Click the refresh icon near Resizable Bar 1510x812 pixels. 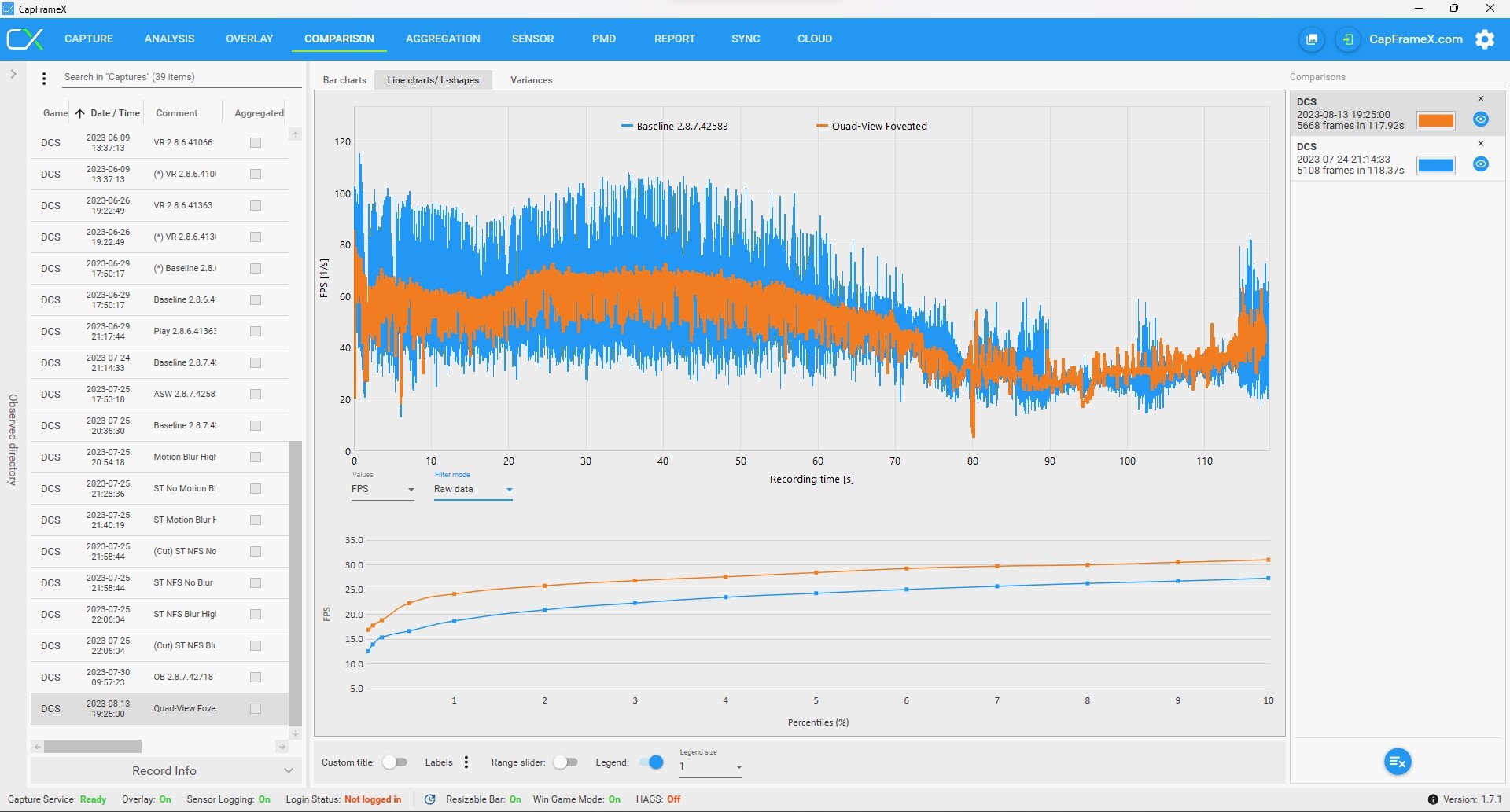tap(430, 799)
